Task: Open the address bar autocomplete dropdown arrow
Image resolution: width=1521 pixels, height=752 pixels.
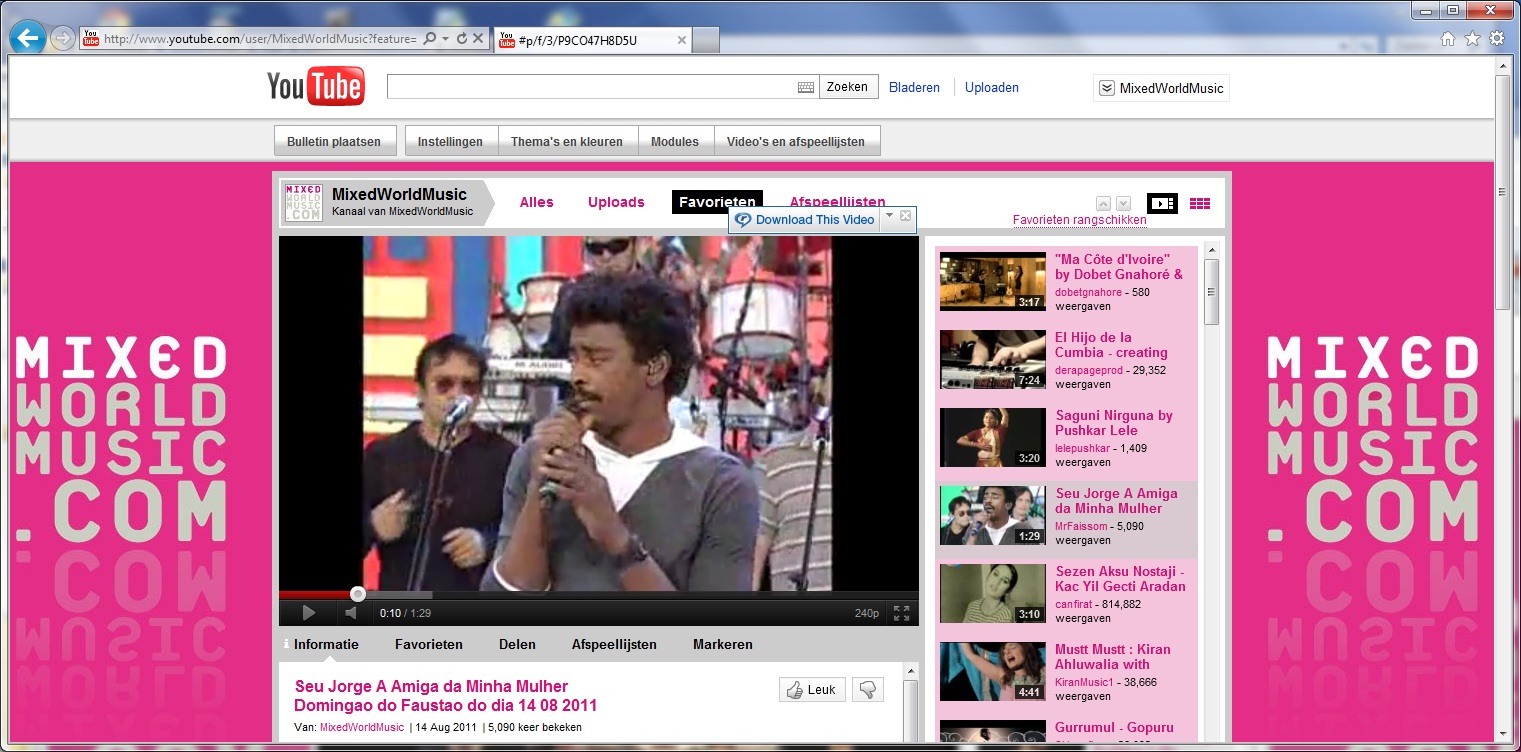Action: click(x=445, y=39)
